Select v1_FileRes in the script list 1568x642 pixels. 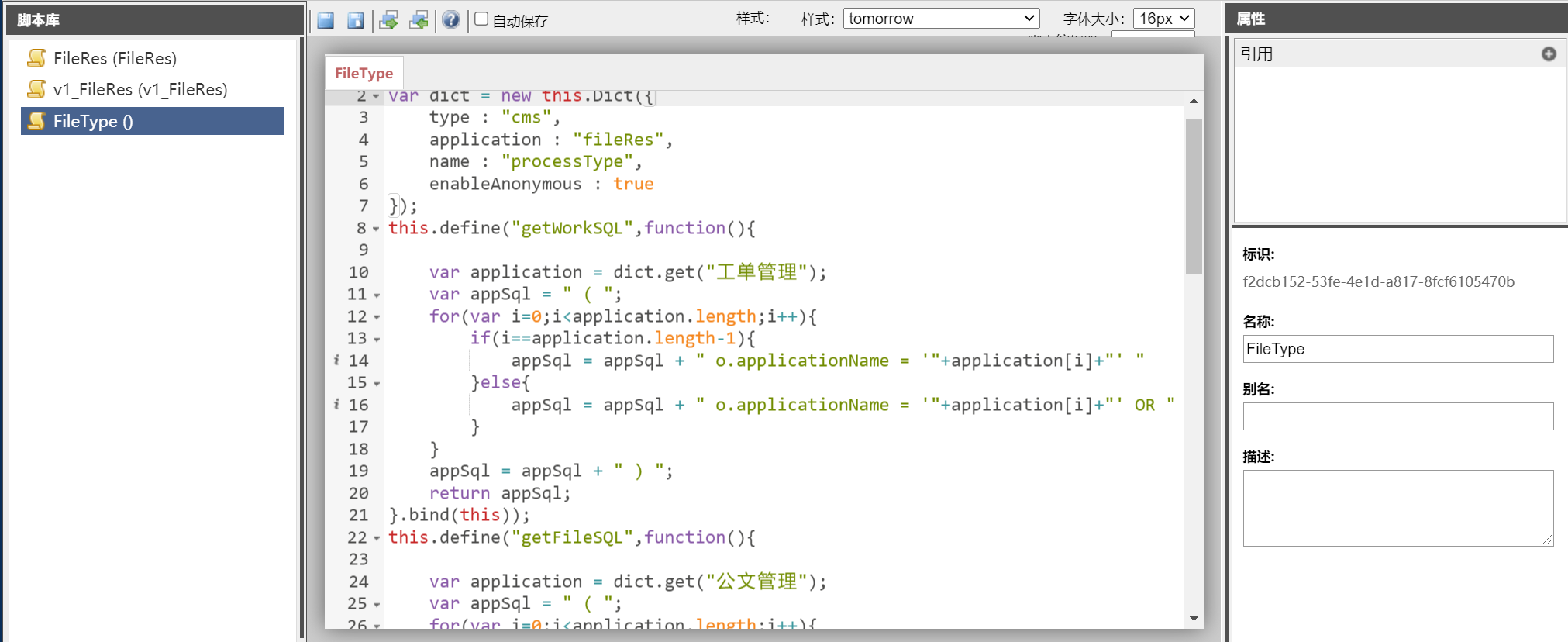140,90
